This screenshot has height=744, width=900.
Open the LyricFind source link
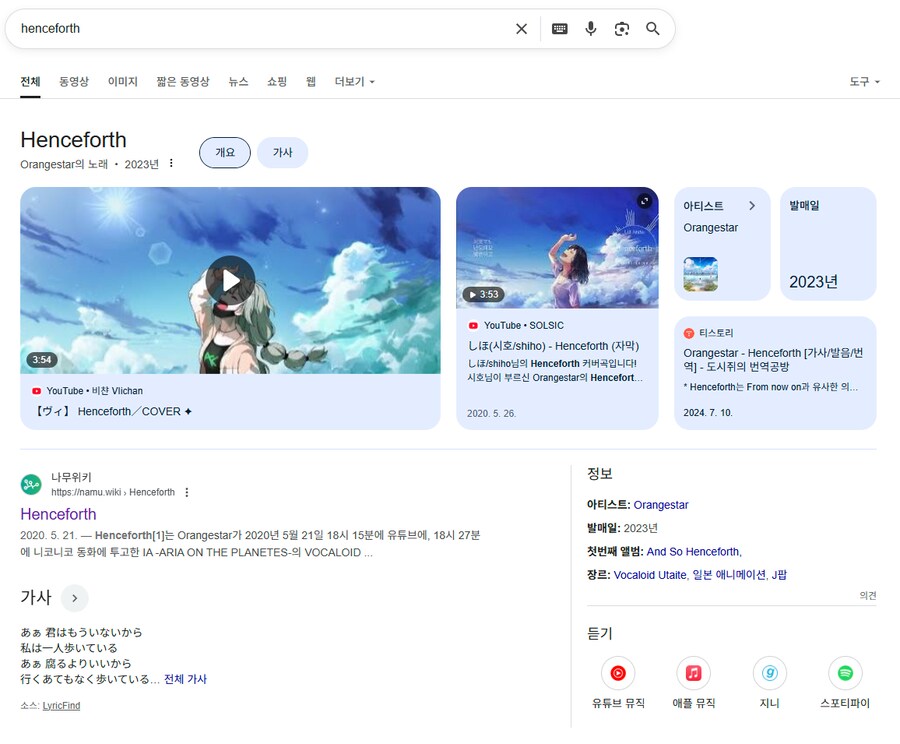pos(61,706)
